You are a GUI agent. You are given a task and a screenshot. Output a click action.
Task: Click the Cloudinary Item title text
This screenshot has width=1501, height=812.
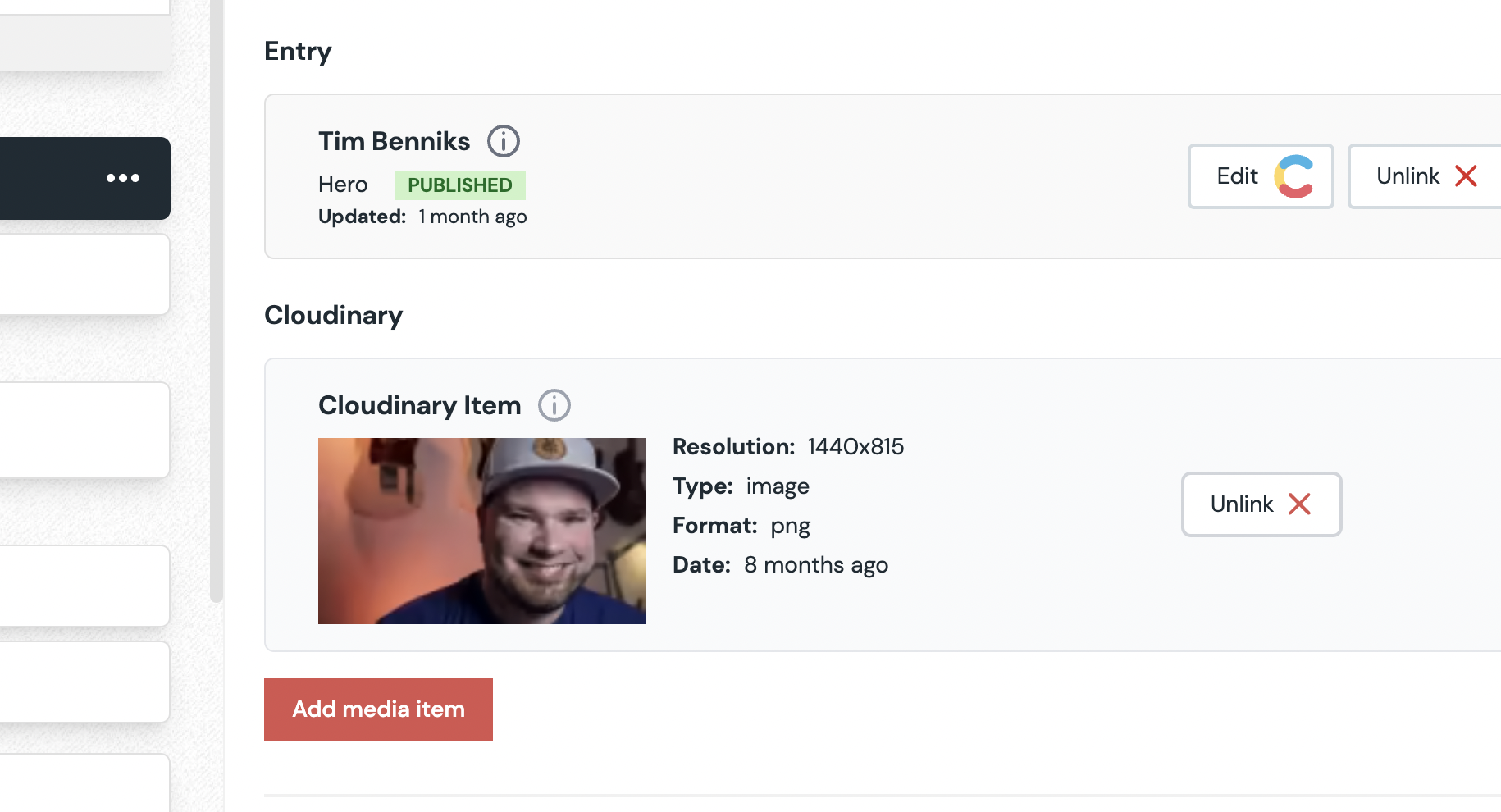(x=419, y=405)
